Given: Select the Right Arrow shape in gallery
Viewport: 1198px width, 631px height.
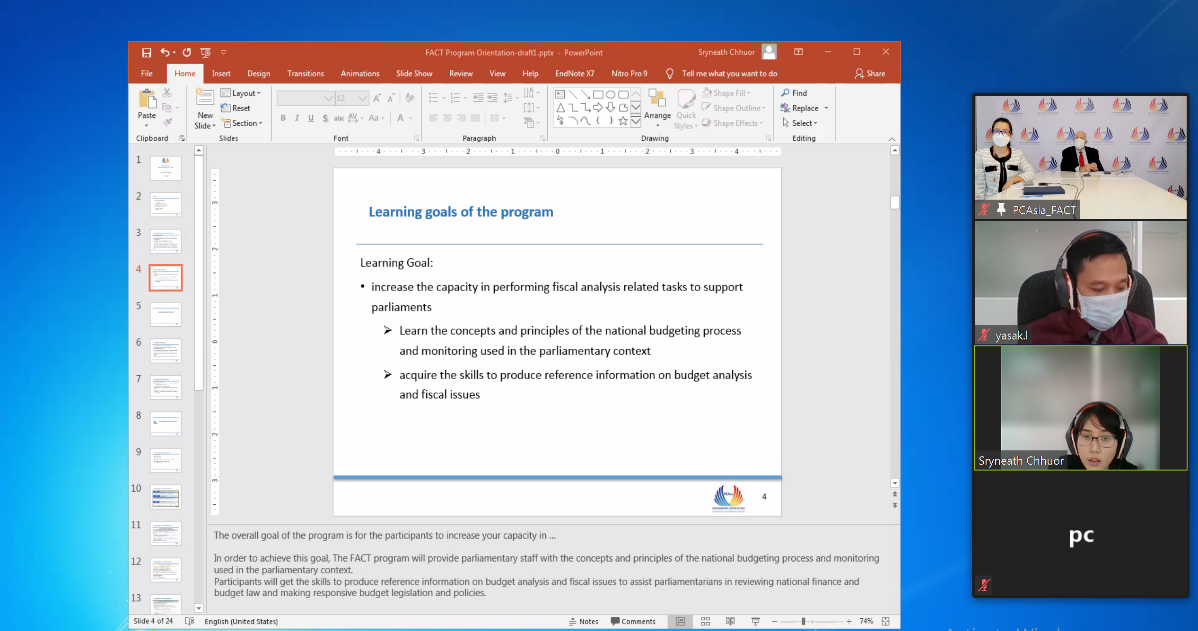Looking at the screenshot, I should coord(598,108).
